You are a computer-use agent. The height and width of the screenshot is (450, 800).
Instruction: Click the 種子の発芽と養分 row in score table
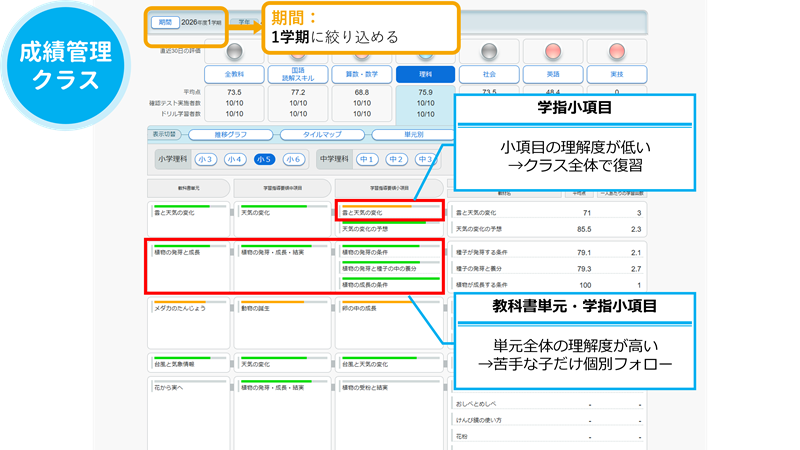pos(547,269)
